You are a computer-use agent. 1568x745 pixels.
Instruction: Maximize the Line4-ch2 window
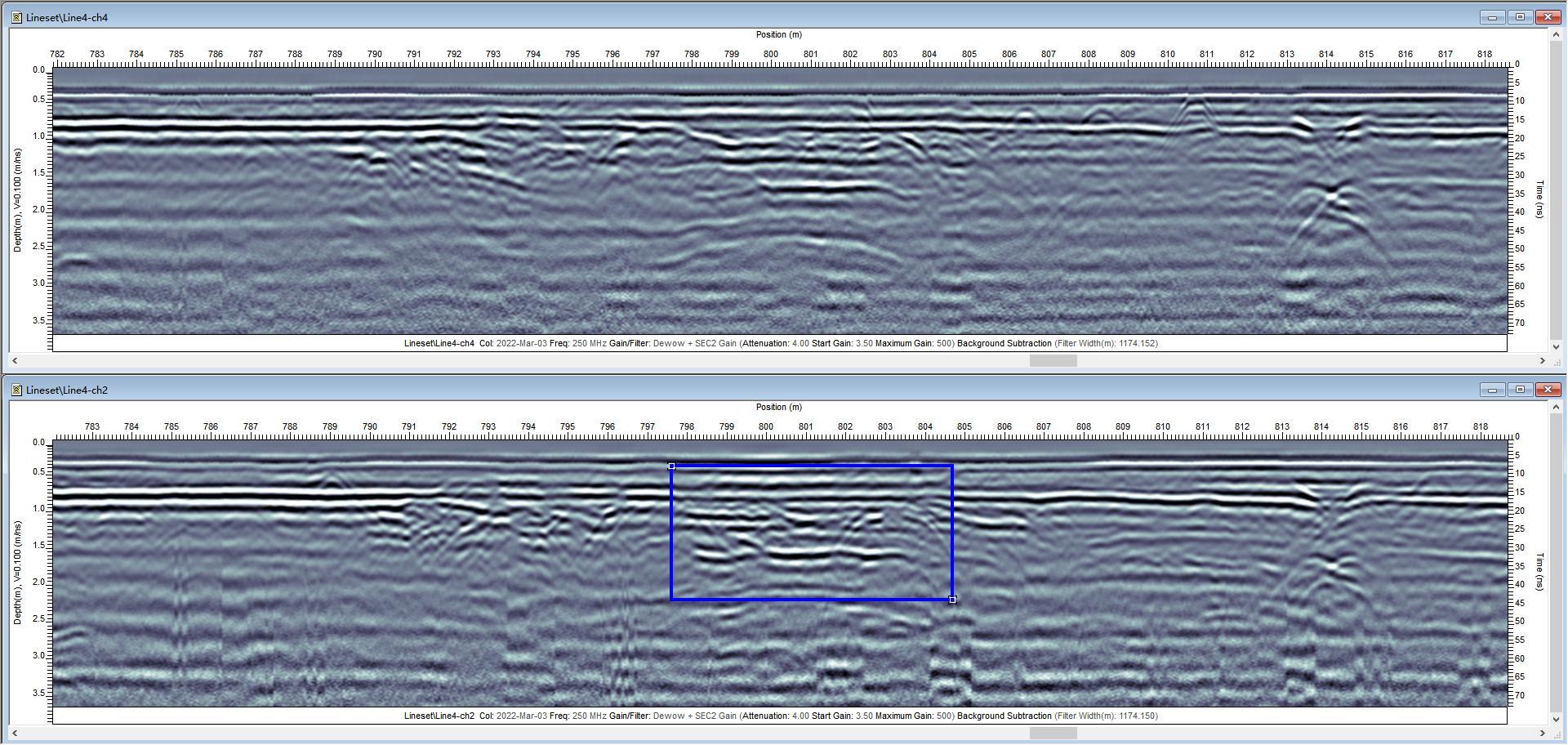1521,390
